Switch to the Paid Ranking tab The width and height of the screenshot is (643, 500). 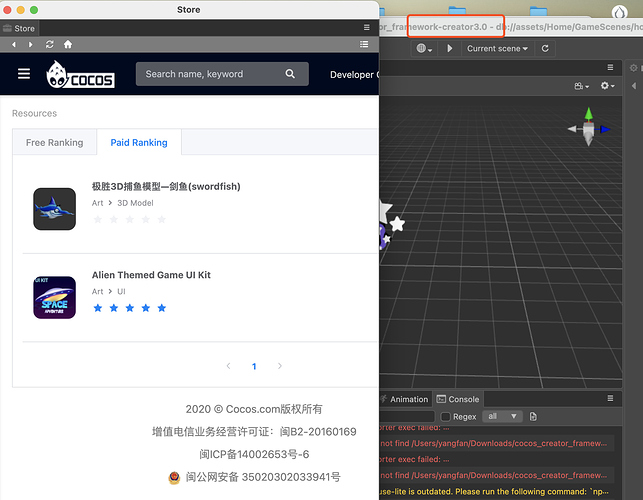tap(139, 142)
